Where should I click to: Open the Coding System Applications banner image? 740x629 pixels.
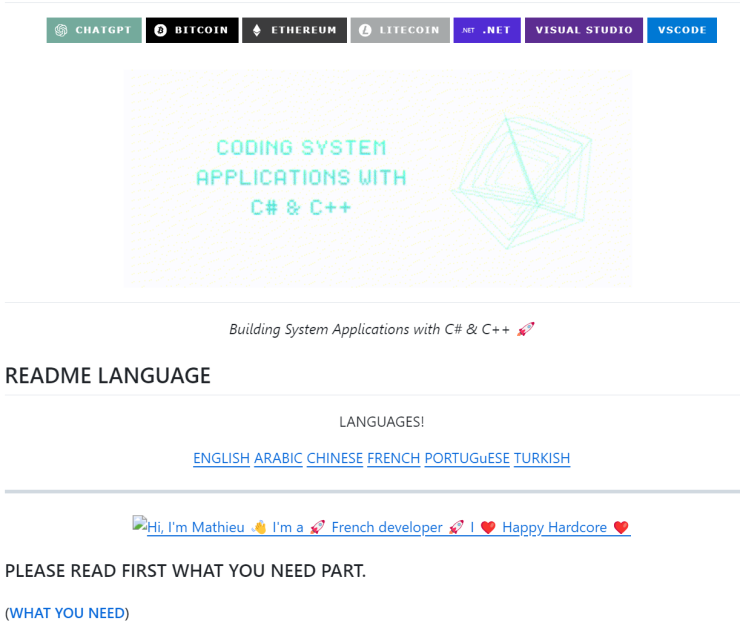(377, 178)
